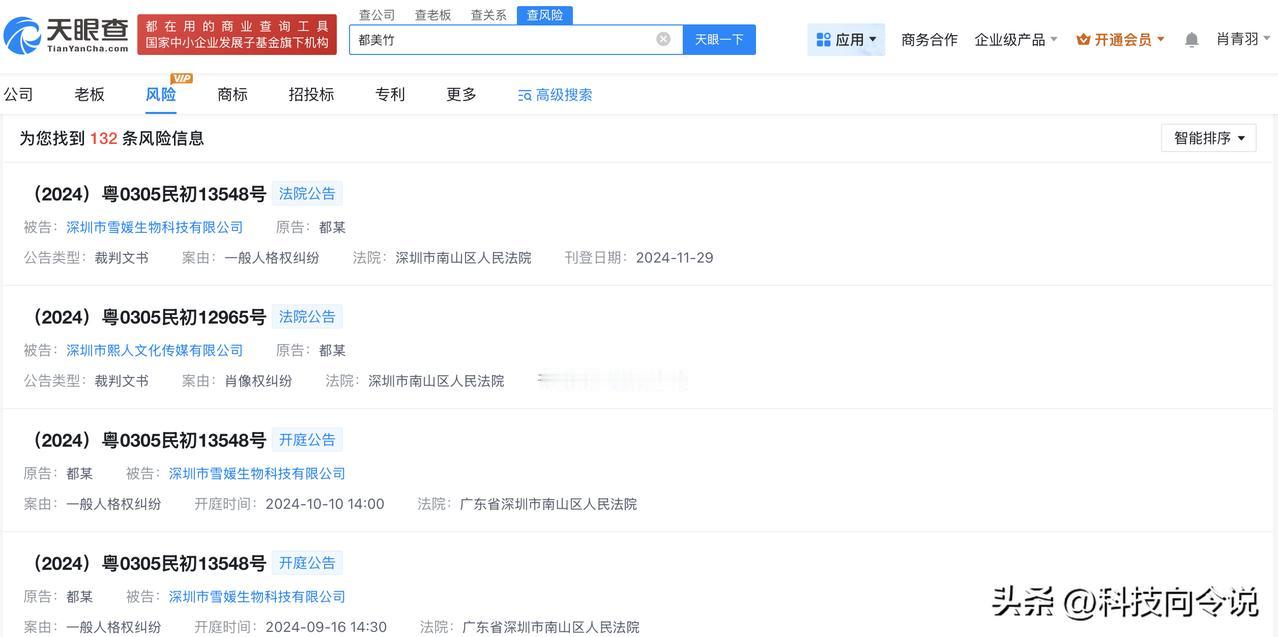
Task: Clear the search box with the X icon
Action: pos(663,39)
